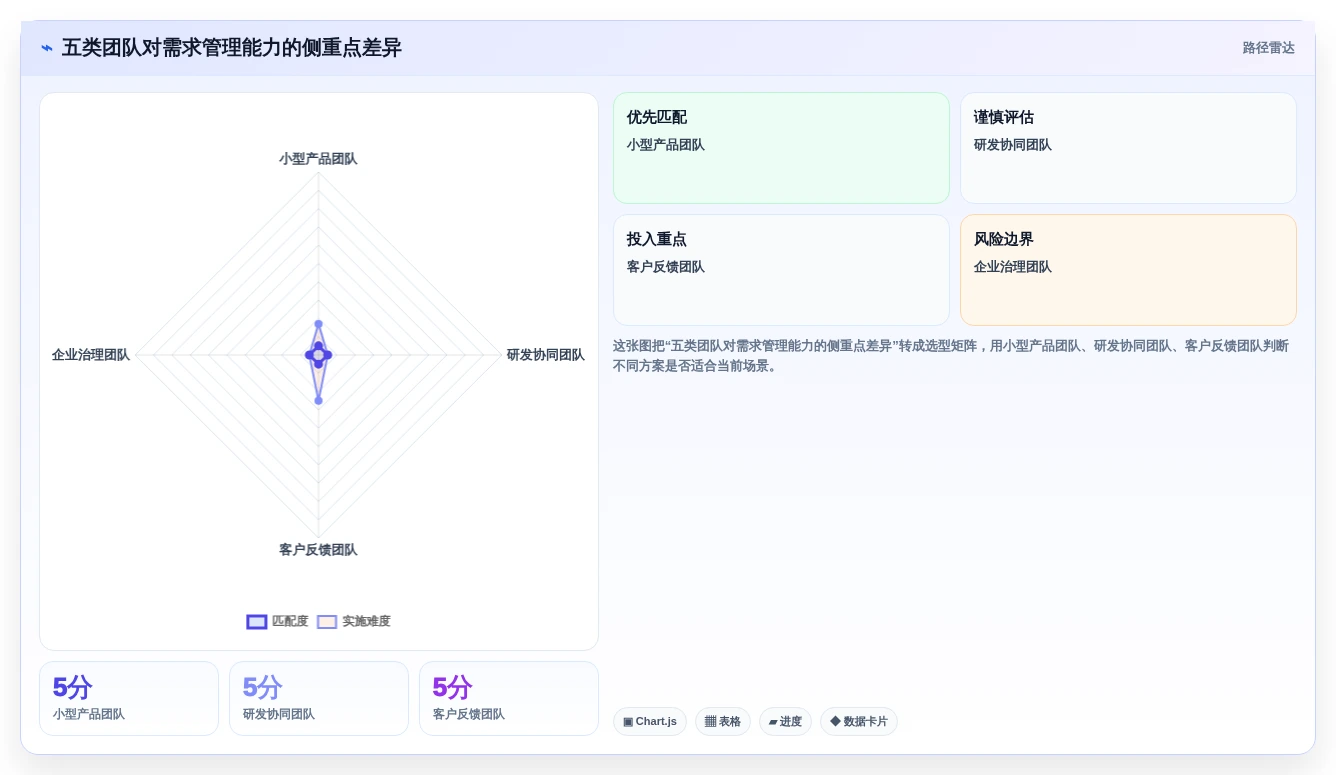Open the 谨慎评估 card
The height and width of the screenshot is (775, 1336).
(x=1128, y=148)
